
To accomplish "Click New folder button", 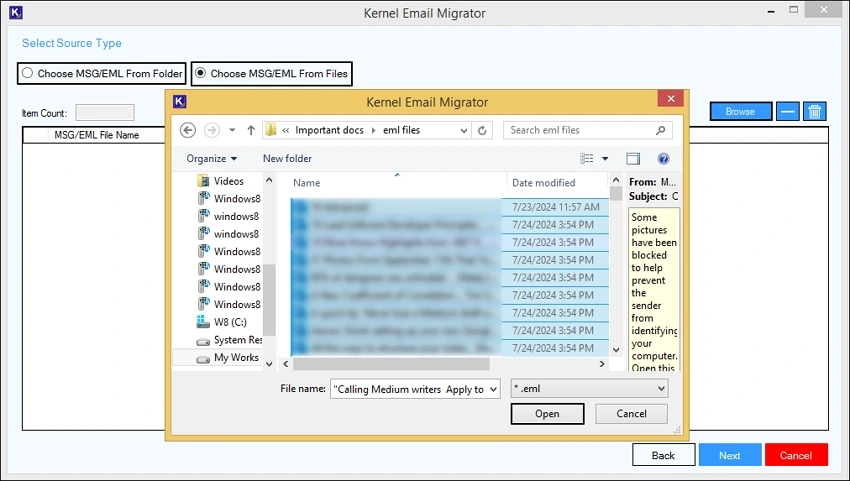I will (x=287, y=158).
